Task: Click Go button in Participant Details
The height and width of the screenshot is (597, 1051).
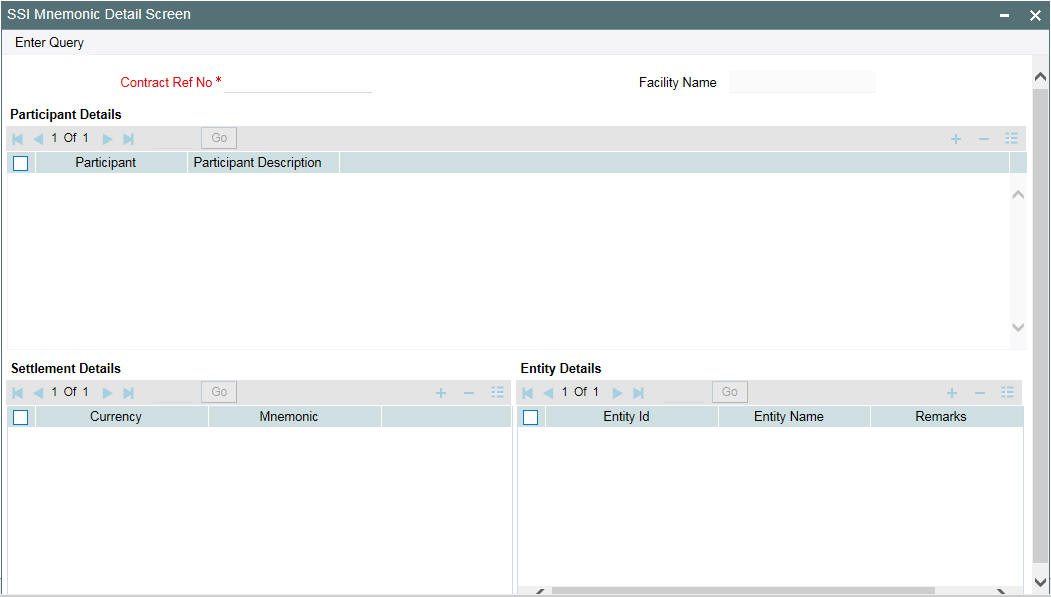Action: tap(219, 138)
